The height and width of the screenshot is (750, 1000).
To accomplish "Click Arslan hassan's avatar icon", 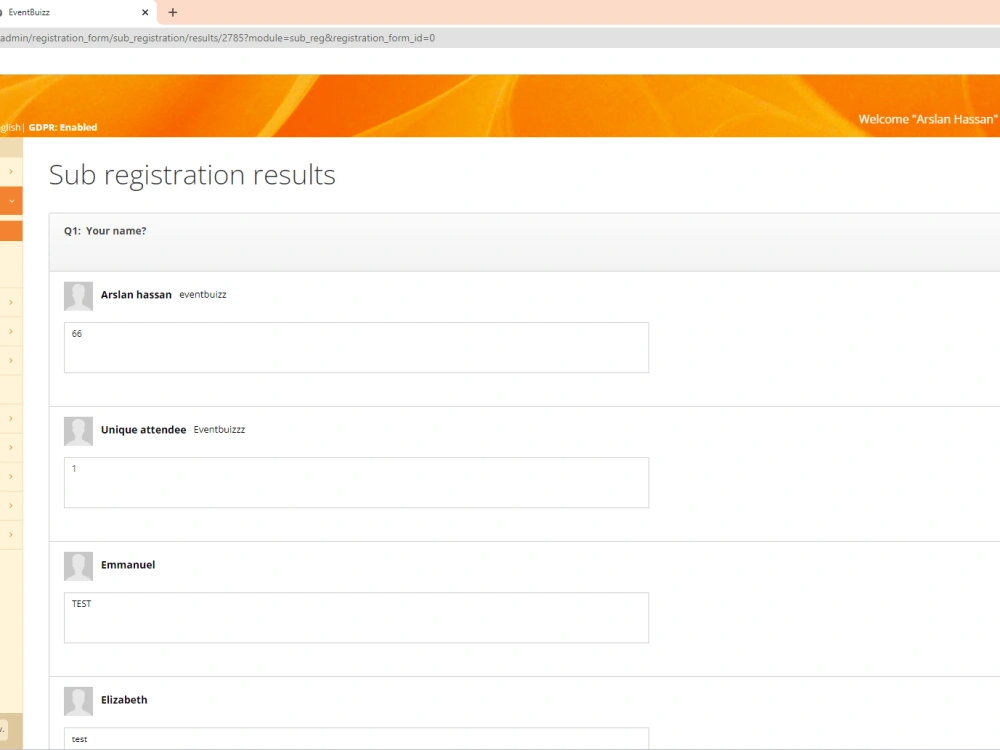I will click(78, 296).
